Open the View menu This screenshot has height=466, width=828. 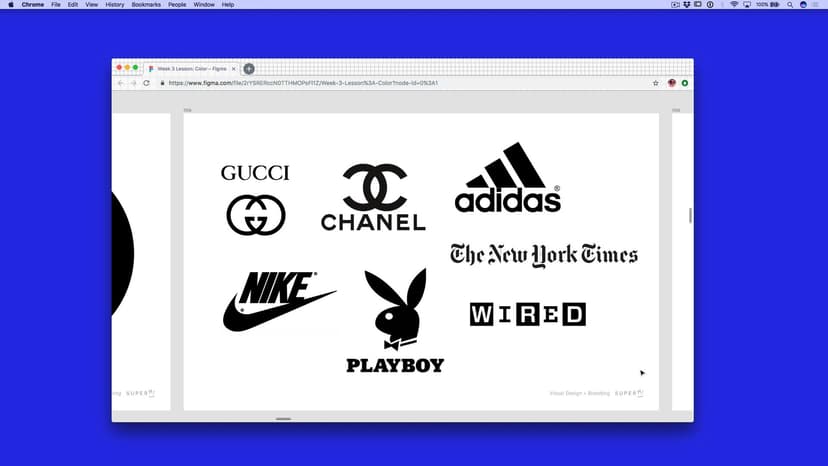point(91,4)
